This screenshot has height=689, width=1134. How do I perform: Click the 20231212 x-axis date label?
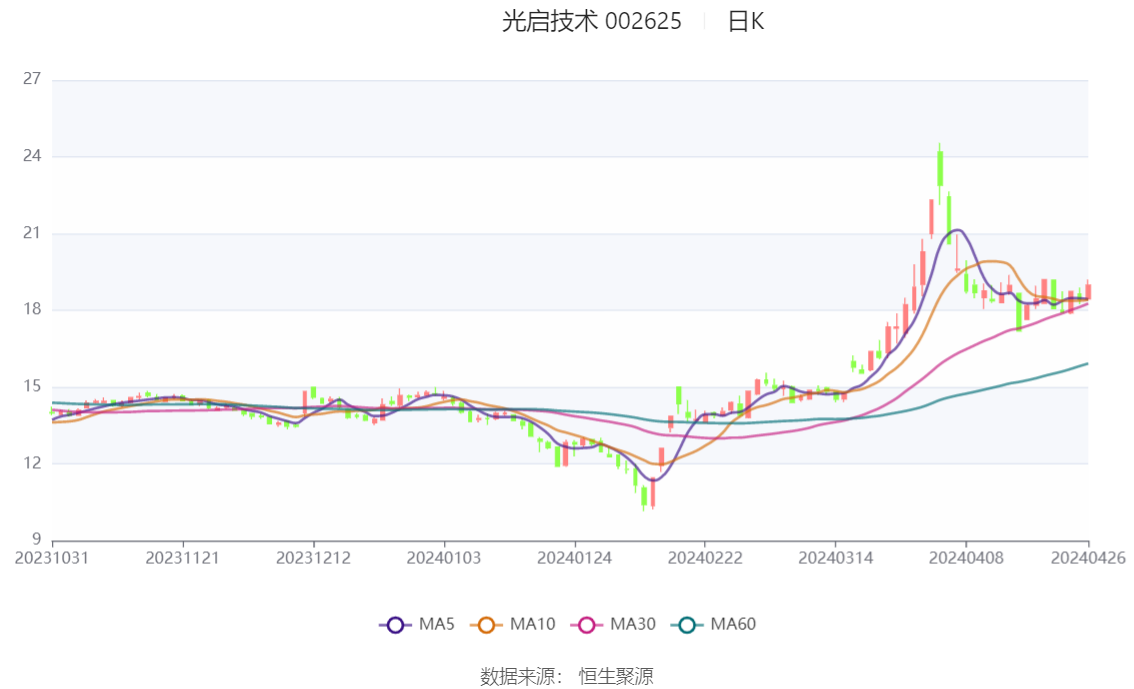point(313,558)
